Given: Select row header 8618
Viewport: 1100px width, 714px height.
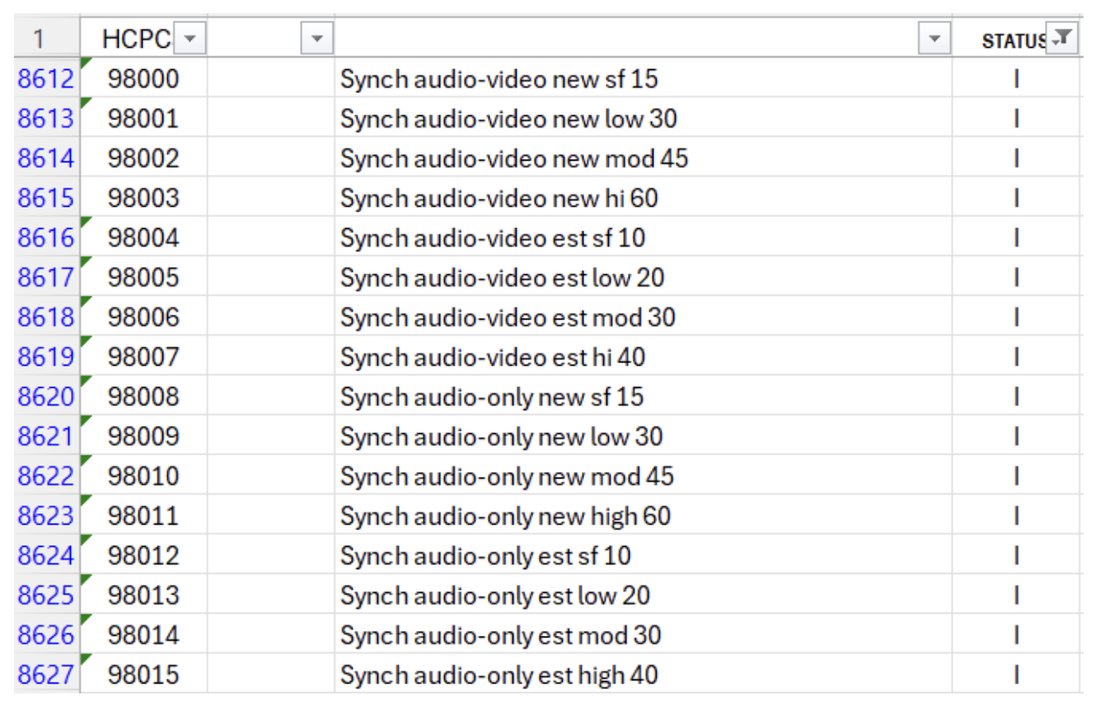Looking at the screenshot, I should [46, 317].
